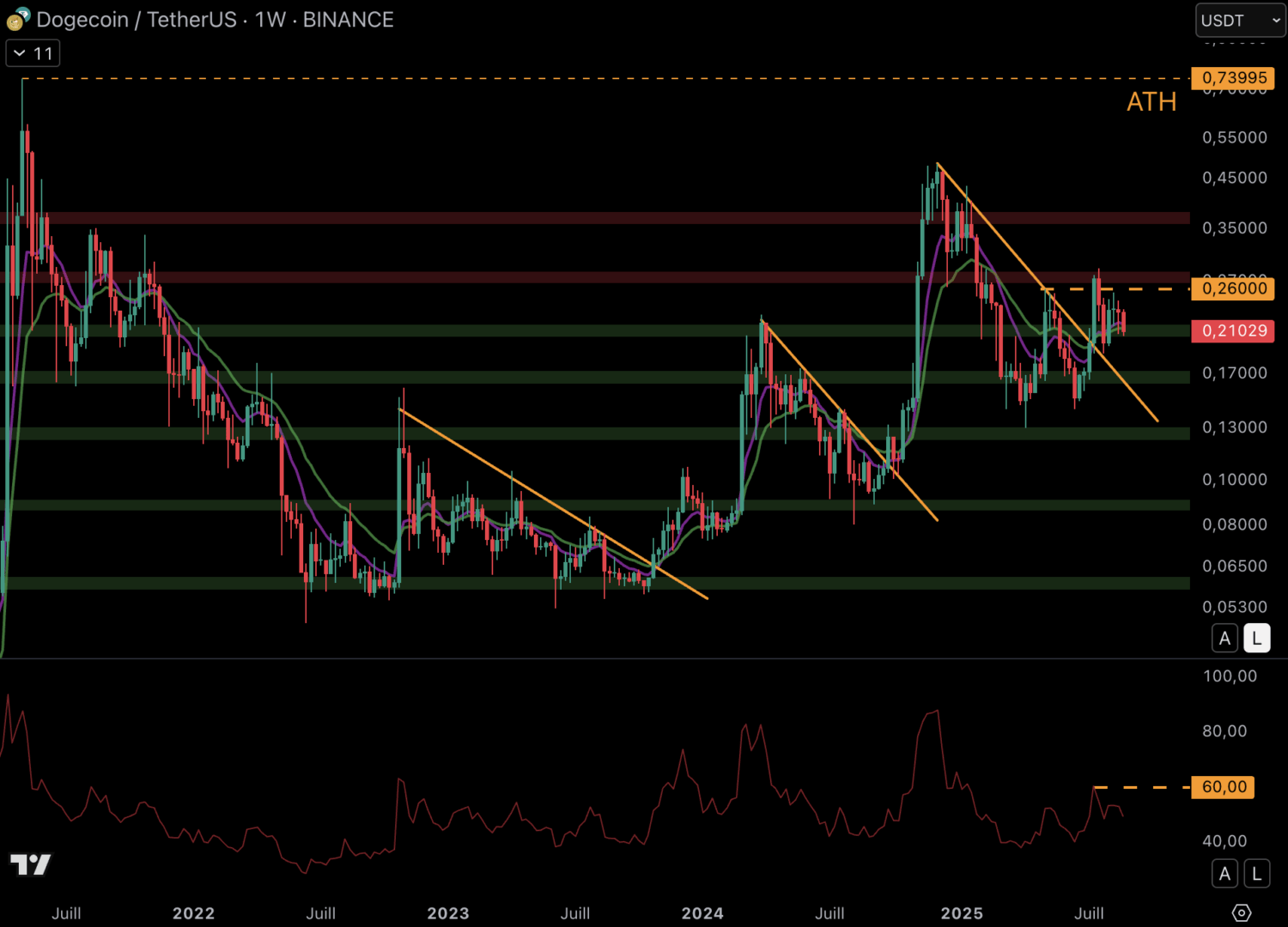Viewport: 1288px width, 927px height.
Task: Click the 2025 time axis label
Action: pos(962,913)
